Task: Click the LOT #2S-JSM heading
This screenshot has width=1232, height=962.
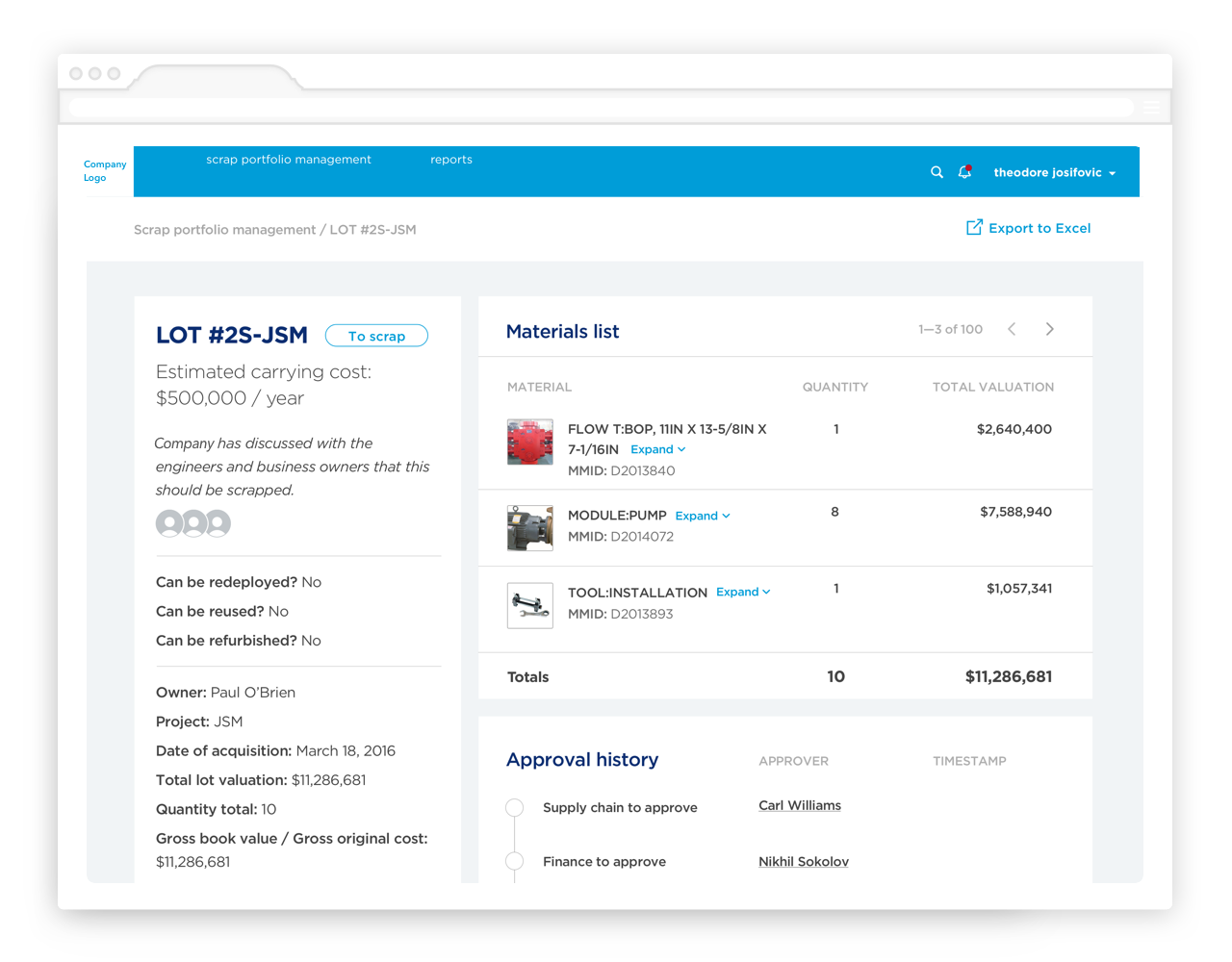Action: pos(232,335)
